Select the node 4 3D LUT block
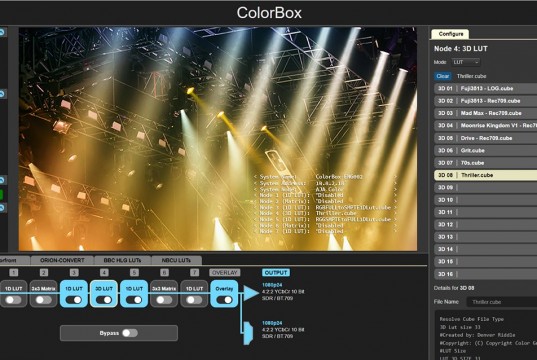The image size is (537, 360). [104, 294]
